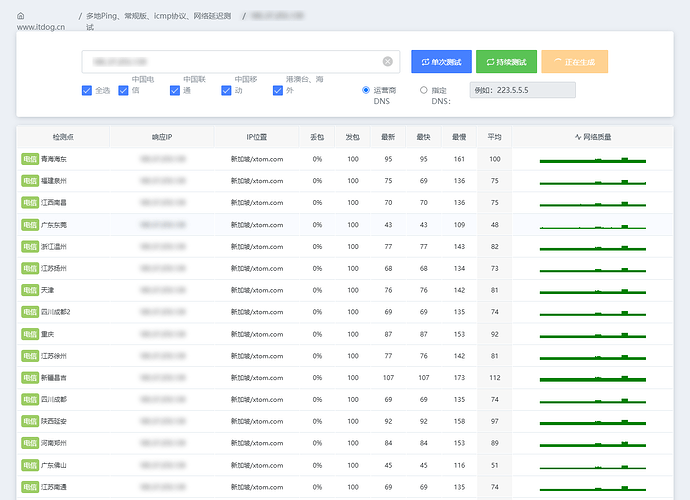Sort by the 响应IP column header

coord(162,137)
